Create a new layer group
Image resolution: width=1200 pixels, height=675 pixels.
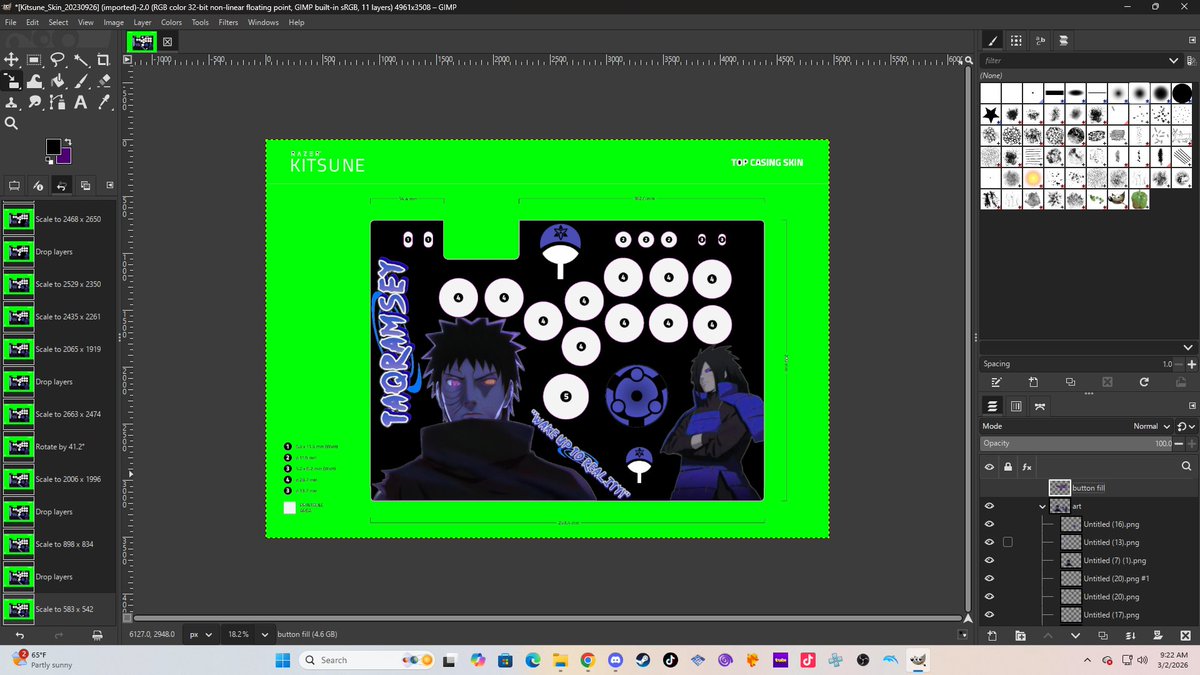click(x=1020, y=635)
